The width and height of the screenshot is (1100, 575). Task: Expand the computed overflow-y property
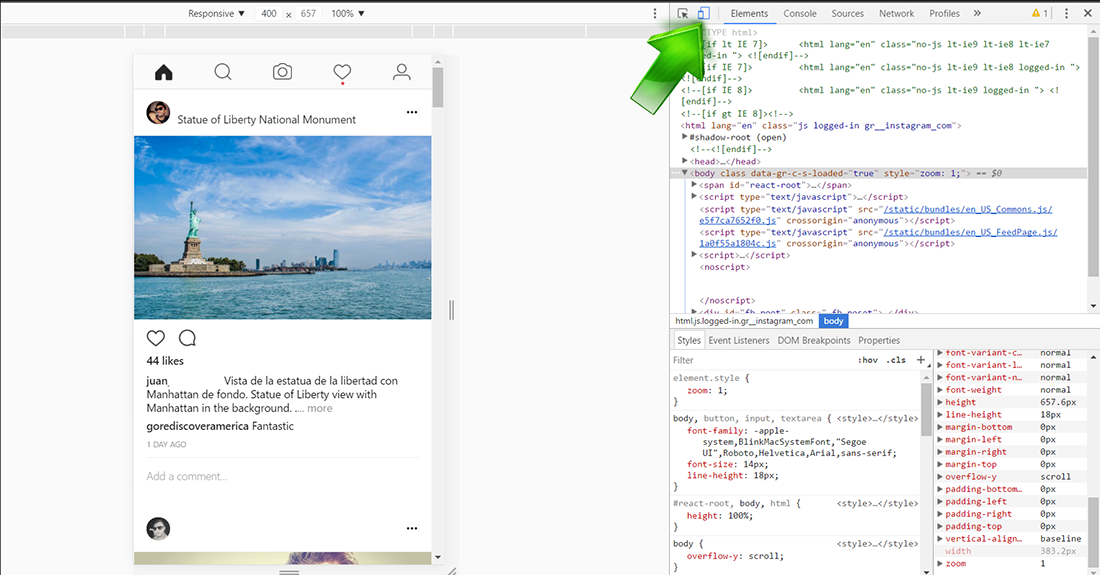941,476
